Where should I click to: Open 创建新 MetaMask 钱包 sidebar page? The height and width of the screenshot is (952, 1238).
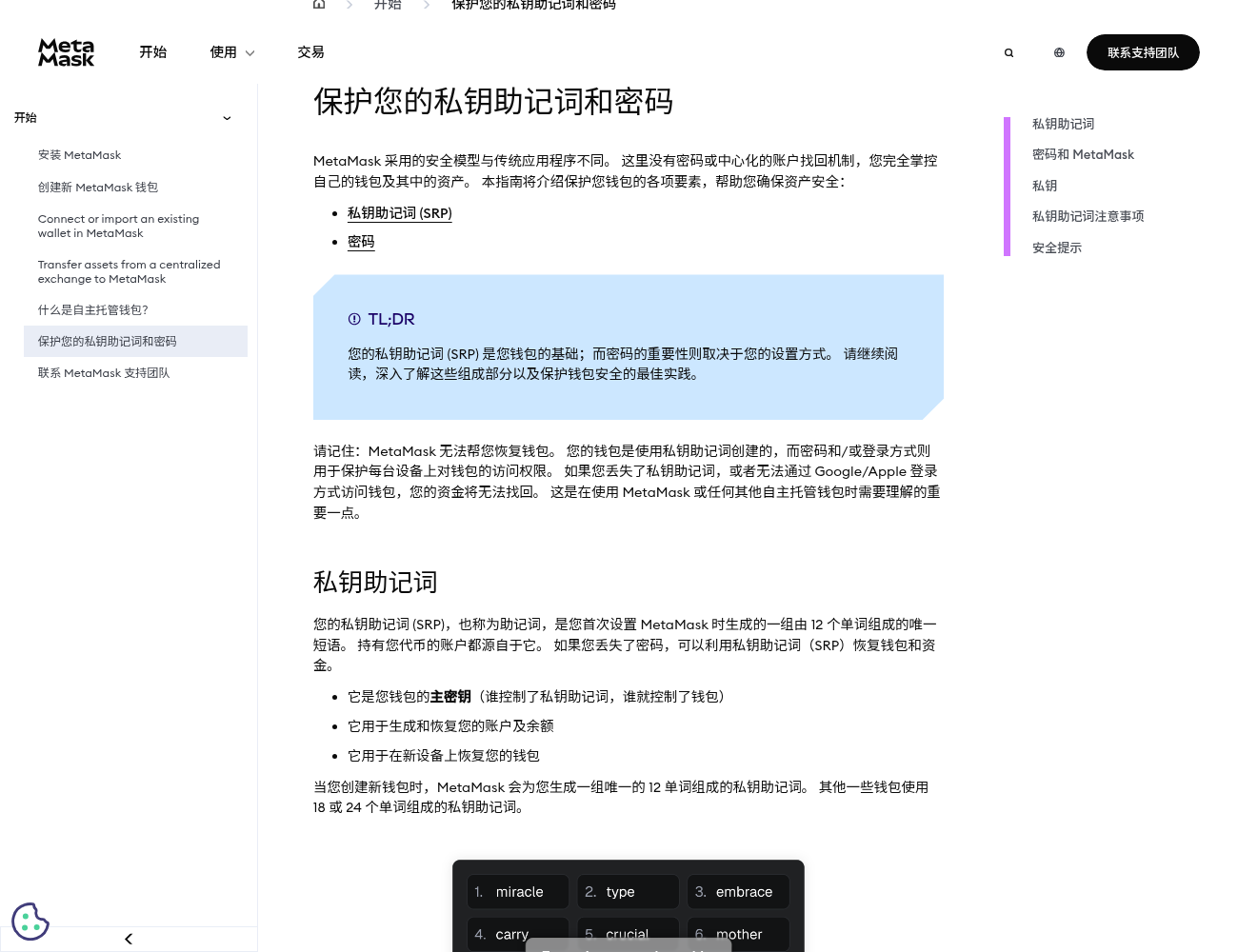coord(98,188)
